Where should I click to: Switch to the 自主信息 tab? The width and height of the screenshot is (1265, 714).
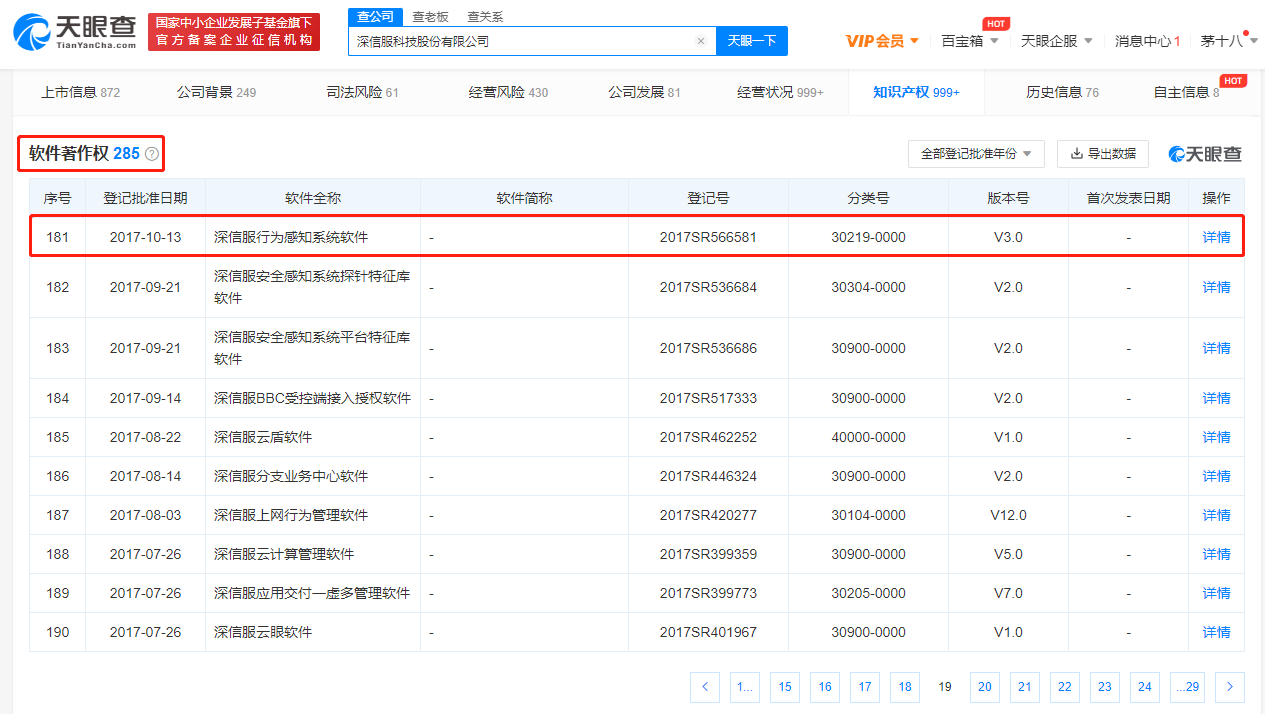[1186, 92]
